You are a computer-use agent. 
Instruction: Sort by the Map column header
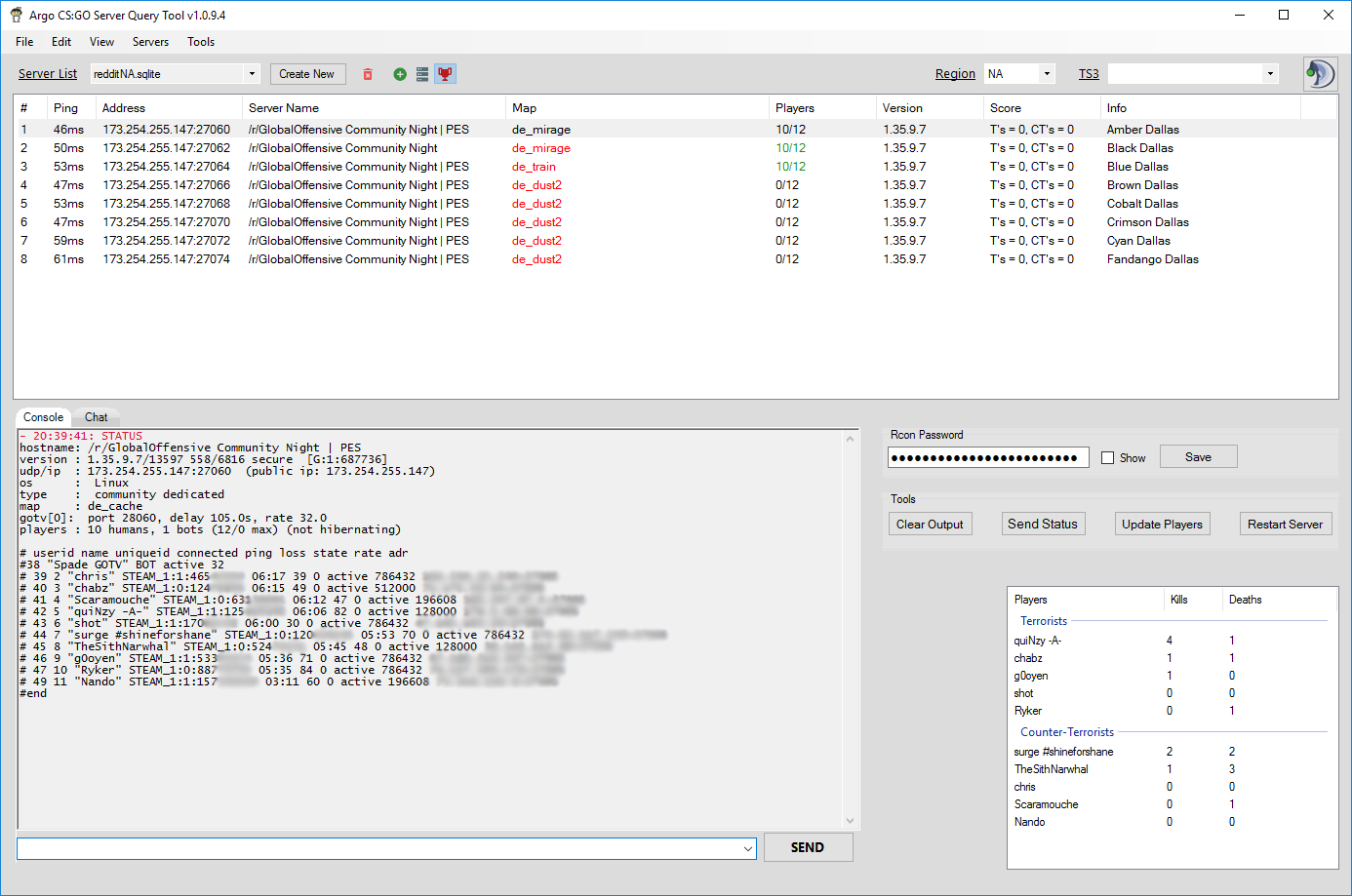[637, 108]
